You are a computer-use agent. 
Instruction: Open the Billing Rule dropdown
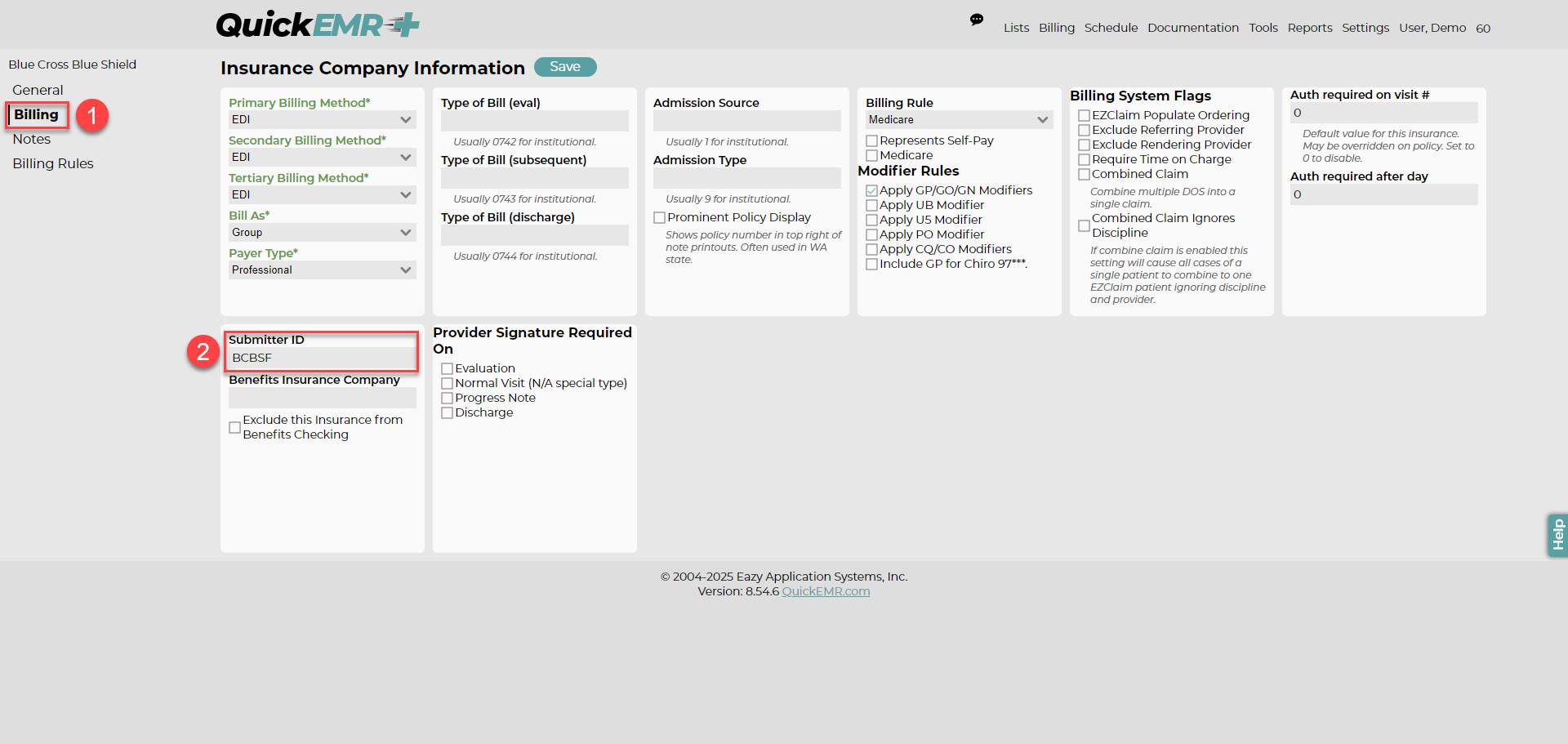pyautogui.click(x=960, y=120)
